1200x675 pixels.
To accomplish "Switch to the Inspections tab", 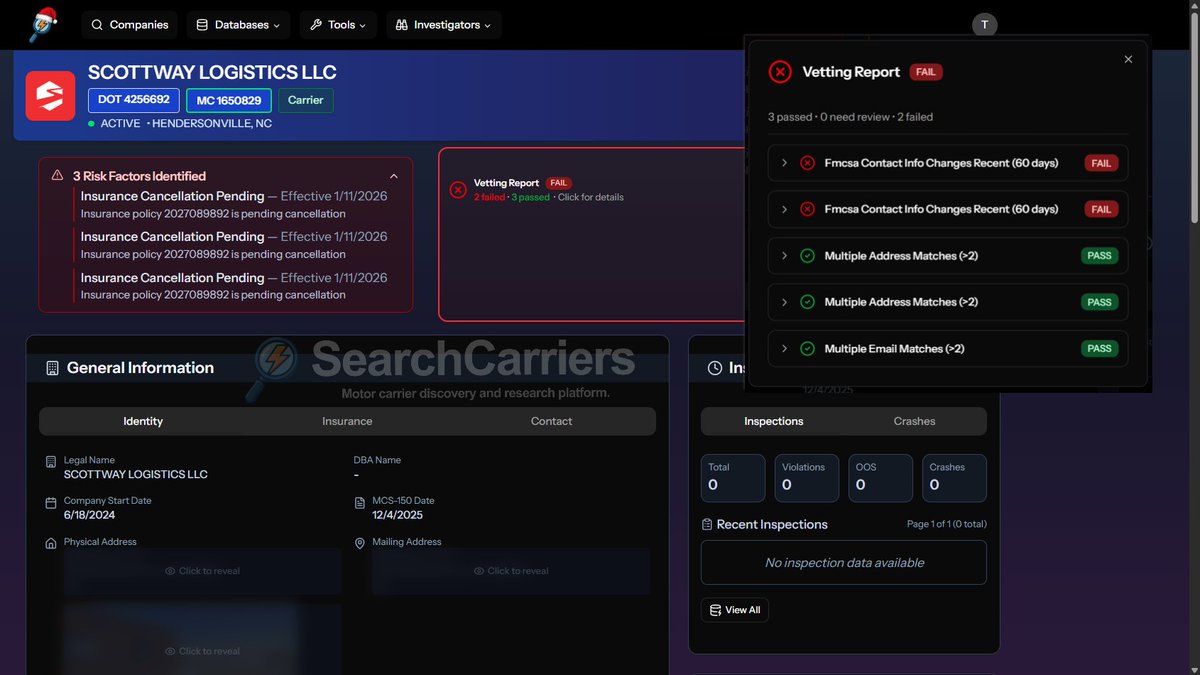I will [773, 421].
